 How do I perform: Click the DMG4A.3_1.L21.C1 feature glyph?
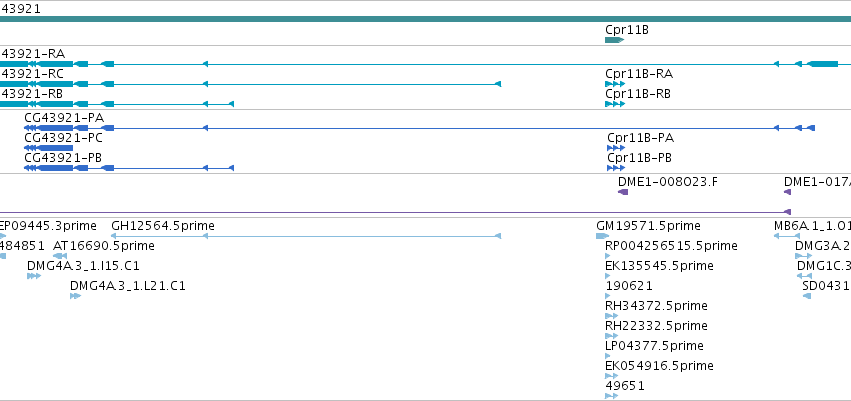tap(75, 296)
